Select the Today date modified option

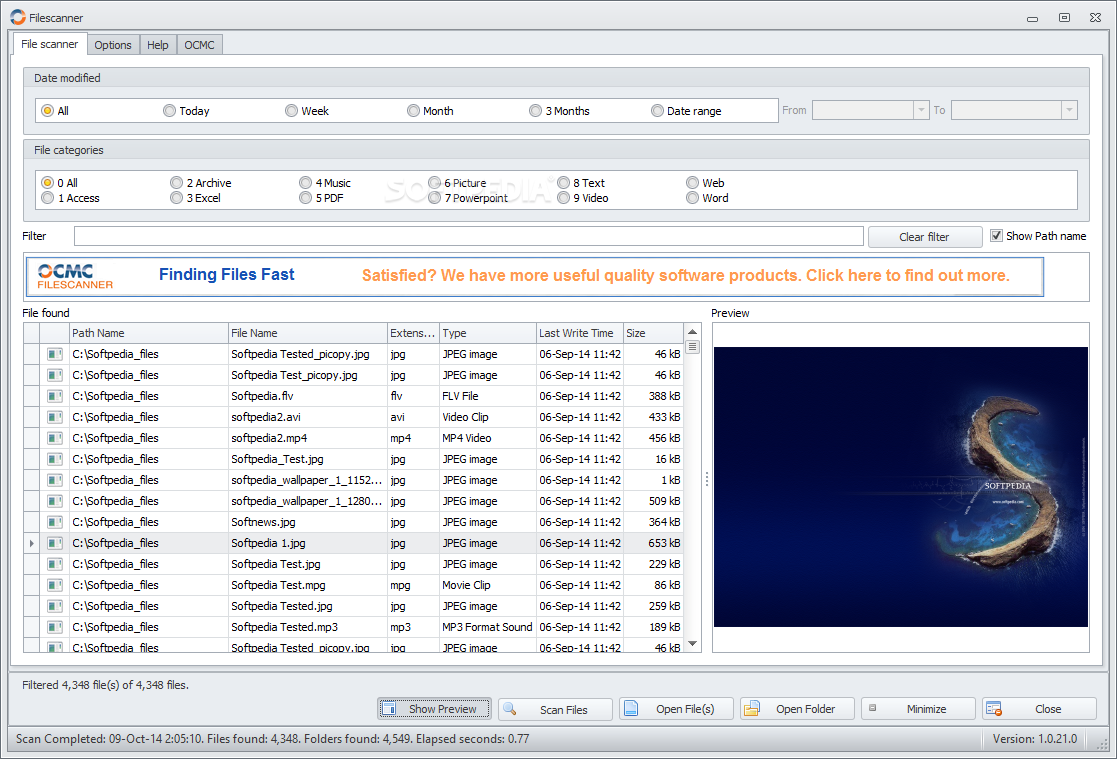pyautogui.click(x=186, y=110)
